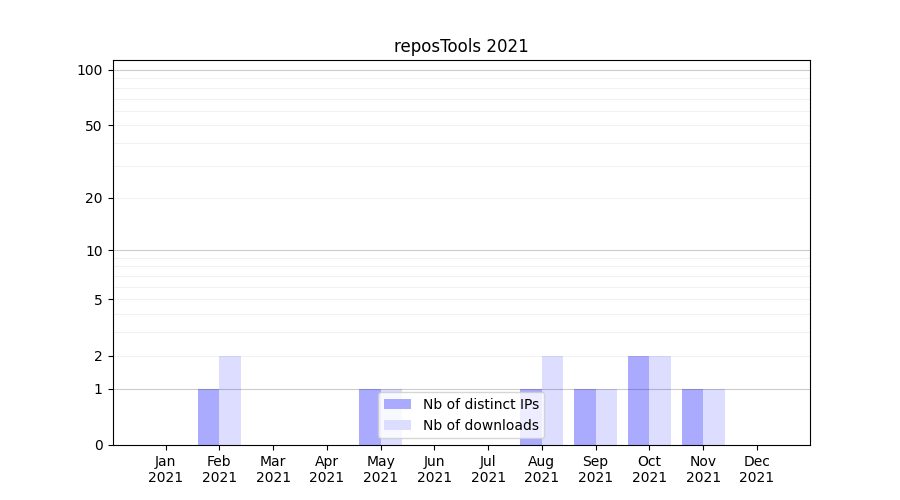Select the Oct 2021 distinct IPs bar
The height and width of the screenshot is (500, 900).
tap(638, 400)
